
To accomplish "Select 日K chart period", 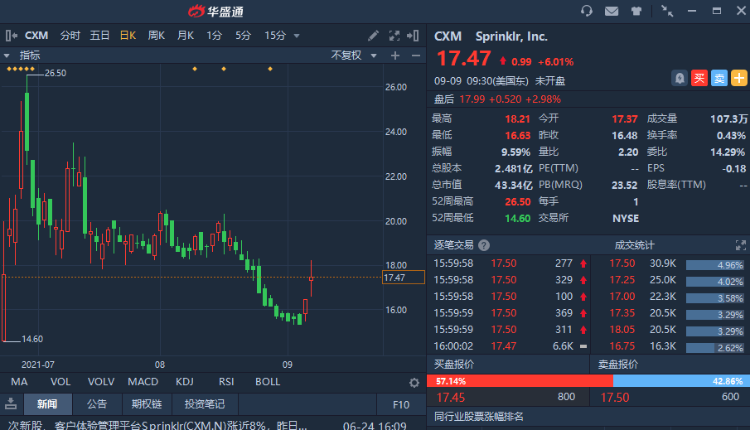I will (128, 35).
